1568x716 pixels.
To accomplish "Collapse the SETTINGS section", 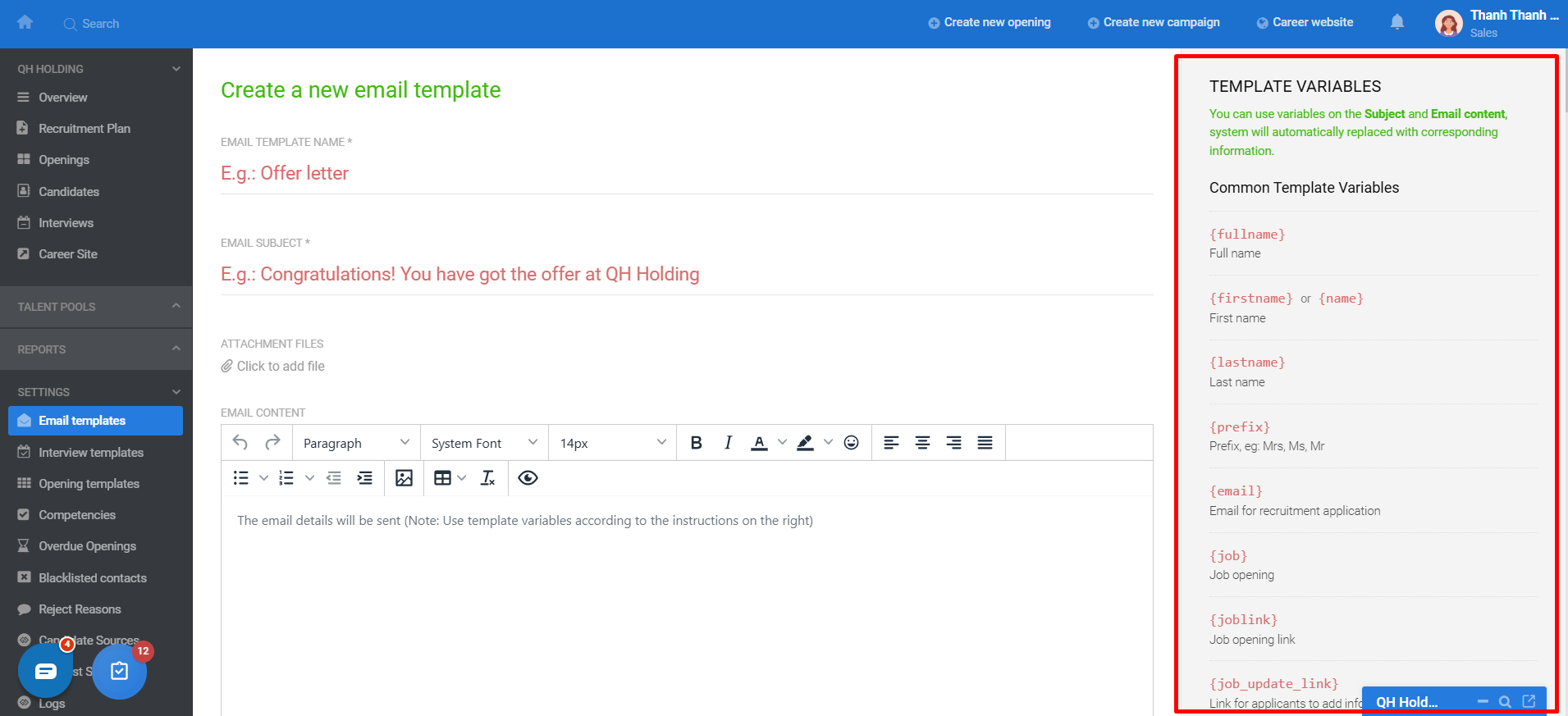I will point(176,392).
